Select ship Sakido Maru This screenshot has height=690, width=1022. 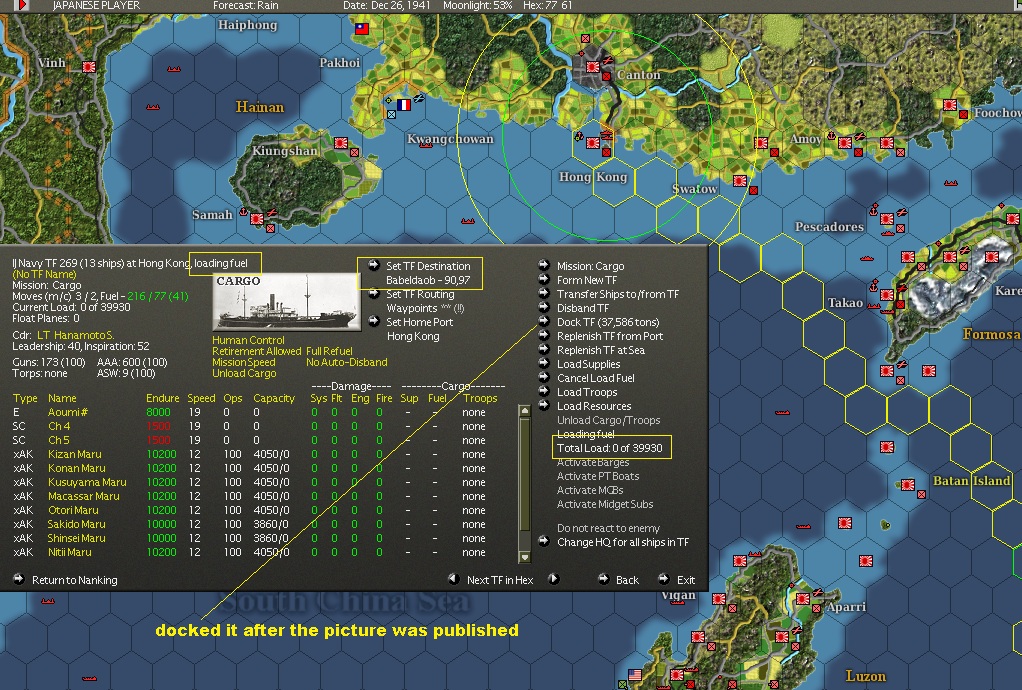click(x=76, y=525)
